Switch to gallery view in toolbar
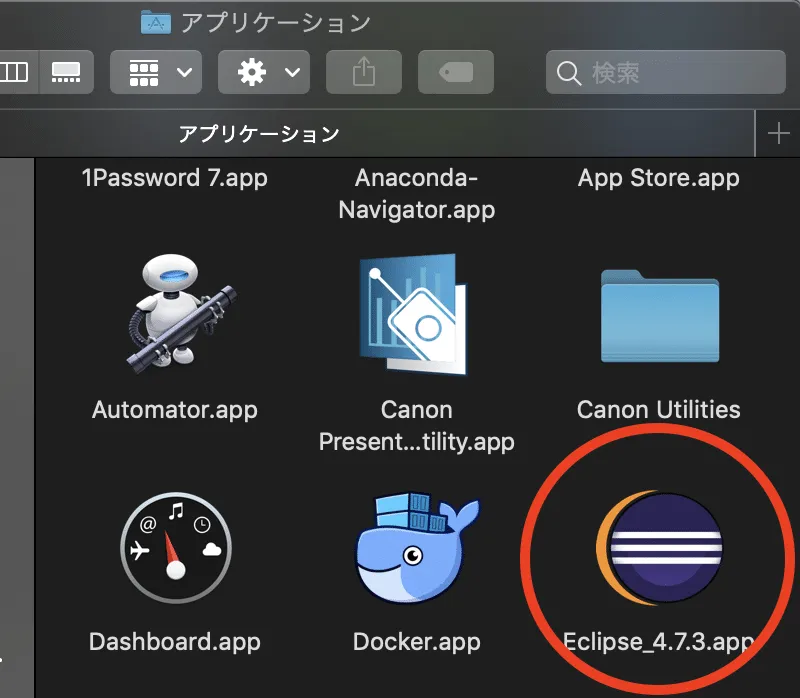Viewport: 800px width, 698px height. [x=66, y=72]
